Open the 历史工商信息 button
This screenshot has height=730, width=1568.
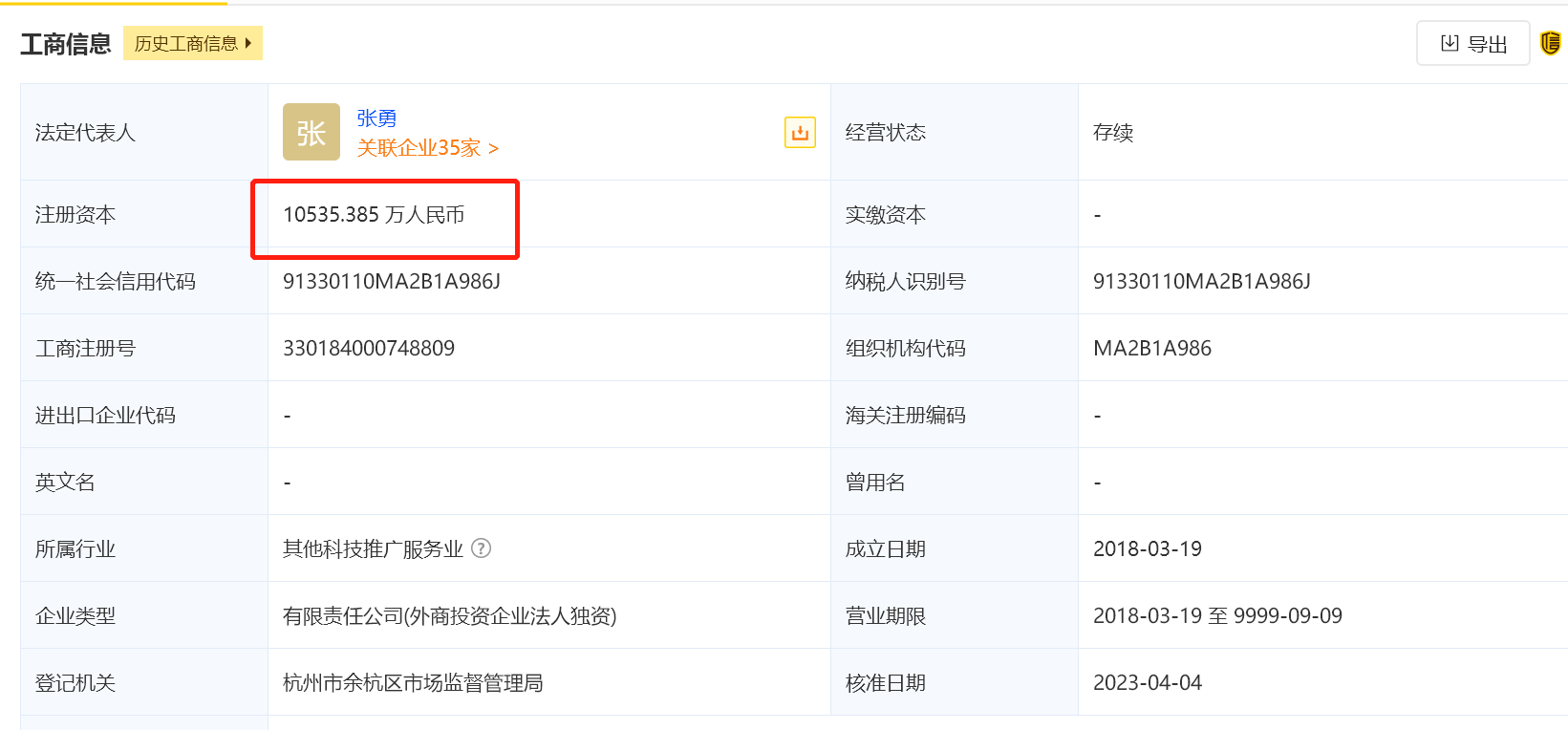[193, 43]
